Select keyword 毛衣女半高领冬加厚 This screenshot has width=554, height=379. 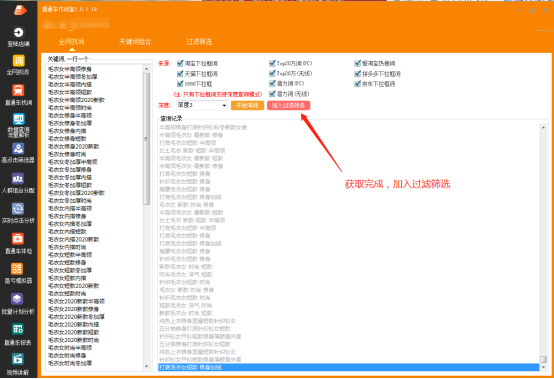(x=73, y=77)
